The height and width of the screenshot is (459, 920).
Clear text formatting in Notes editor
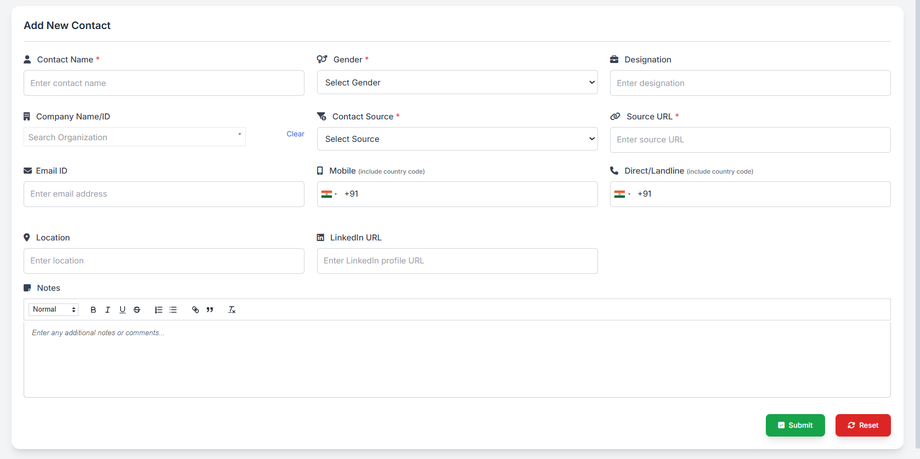(x=231, y=310)
